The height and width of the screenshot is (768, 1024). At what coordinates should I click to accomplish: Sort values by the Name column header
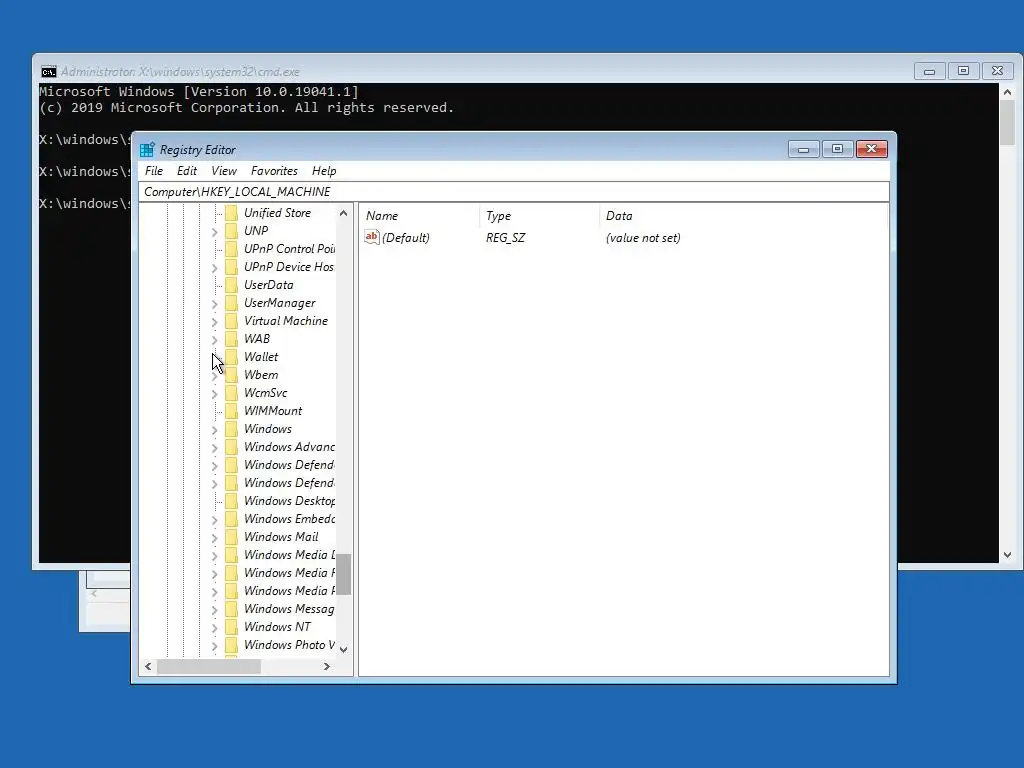419,216
